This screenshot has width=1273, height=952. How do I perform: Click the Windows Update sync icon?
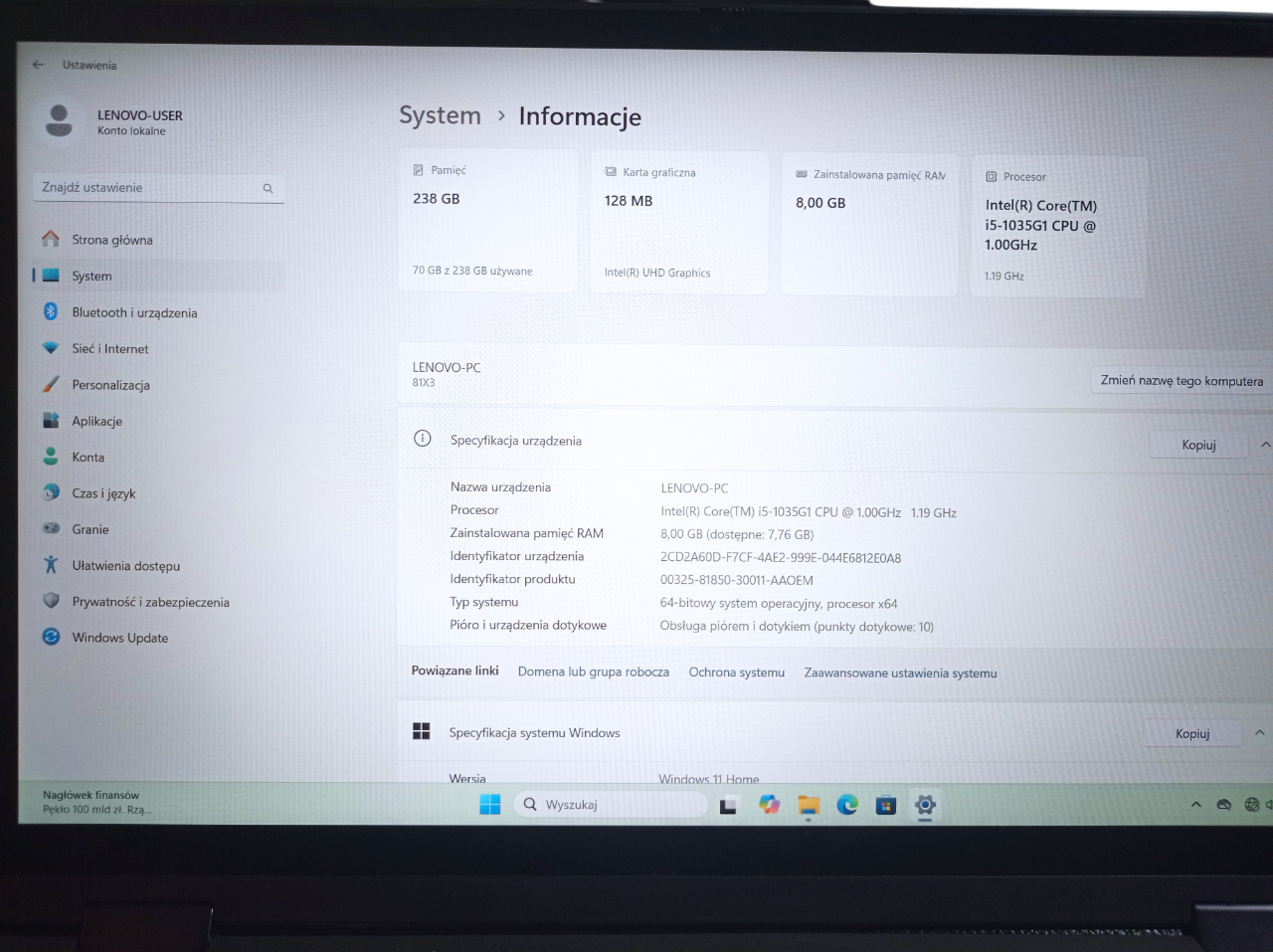51,637
